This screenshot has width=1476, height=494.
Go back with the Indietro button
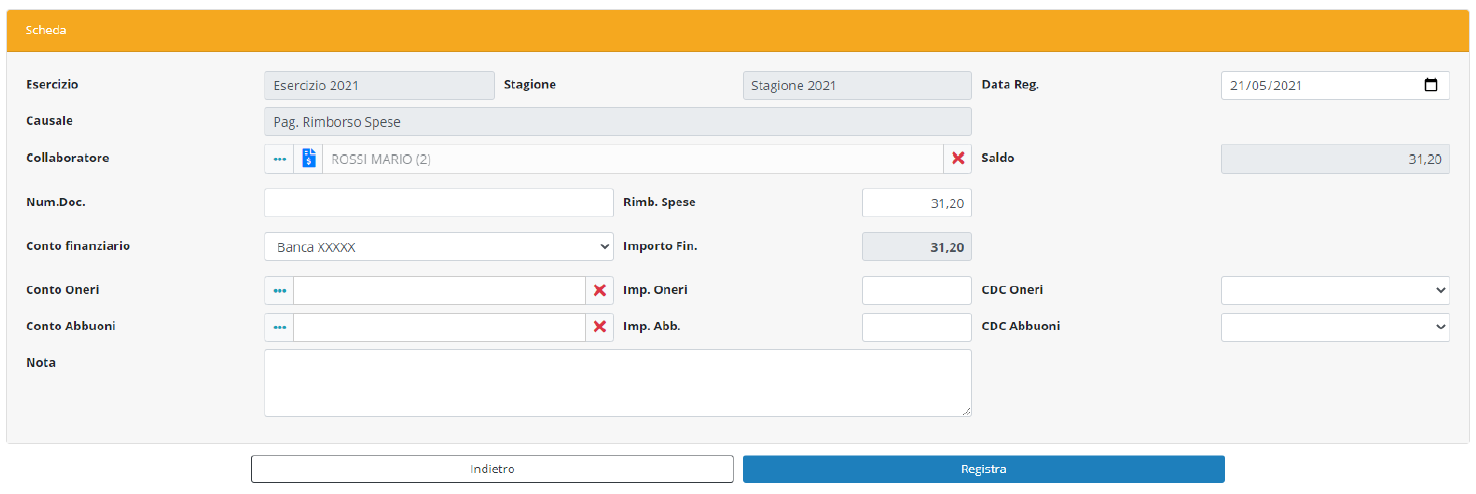pyautogui.click(x=492, y=469)
